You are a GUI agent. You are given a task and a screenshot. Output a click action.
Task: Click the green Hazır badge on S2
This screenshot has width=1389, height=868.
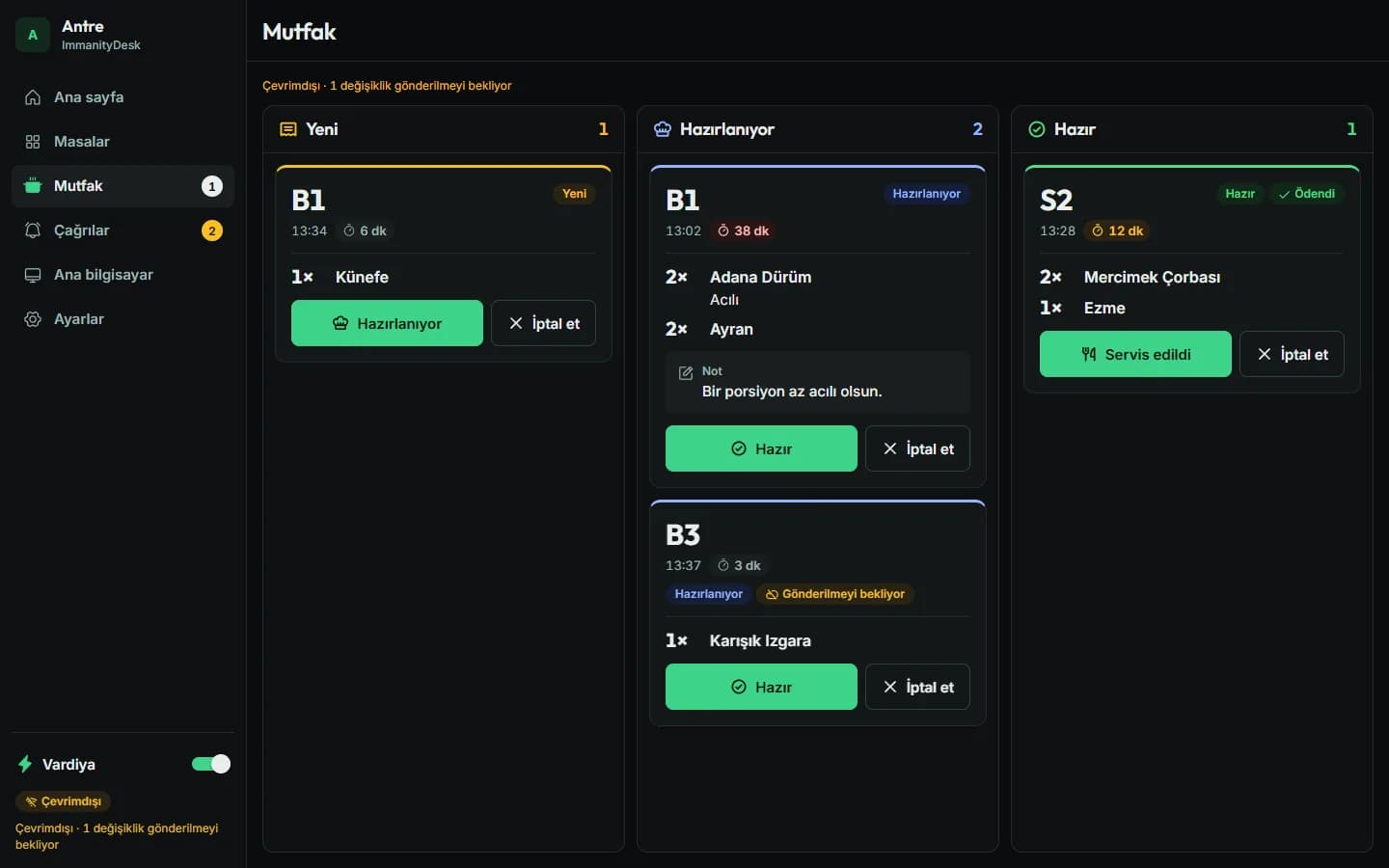[x=1239, y=194]
